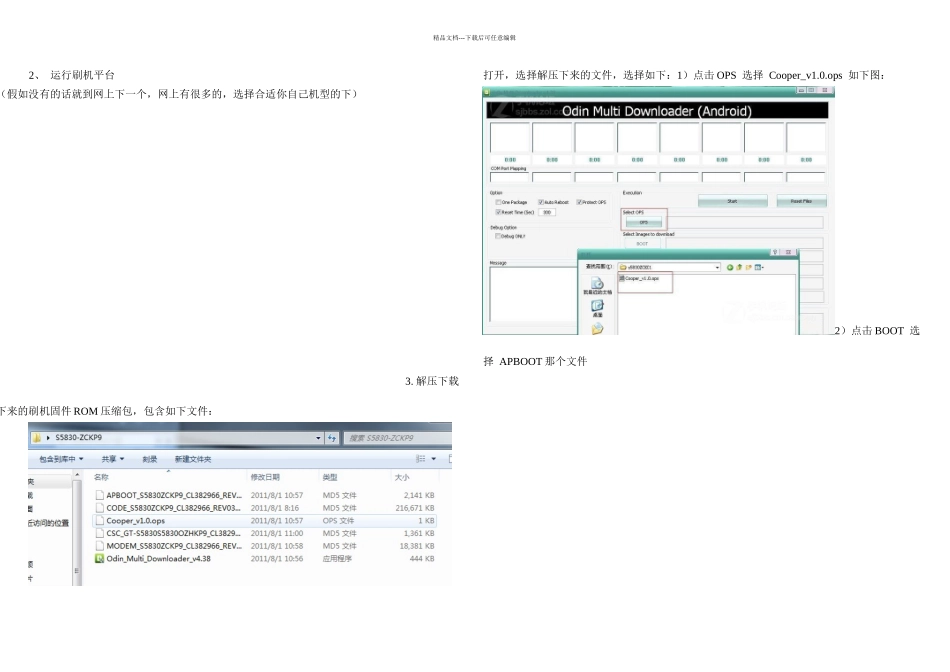Click the Cooper_v1.0.ops file icon in Explorer
This screenshot has width=950, height=672.
(99, 521)
